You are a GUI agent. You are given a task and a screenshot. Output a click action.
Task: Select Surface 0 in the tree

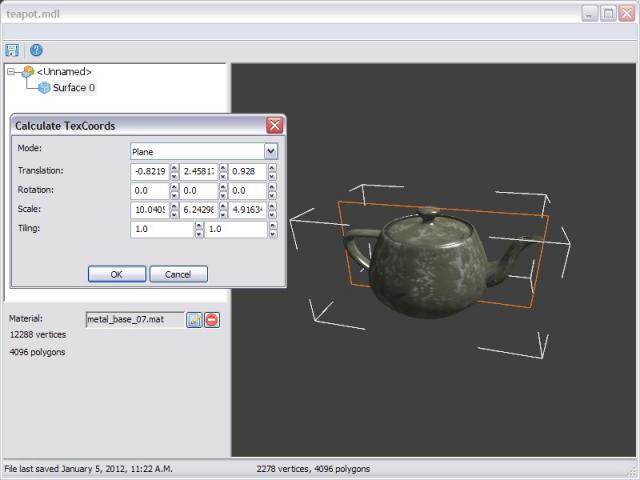click(74, 88)
